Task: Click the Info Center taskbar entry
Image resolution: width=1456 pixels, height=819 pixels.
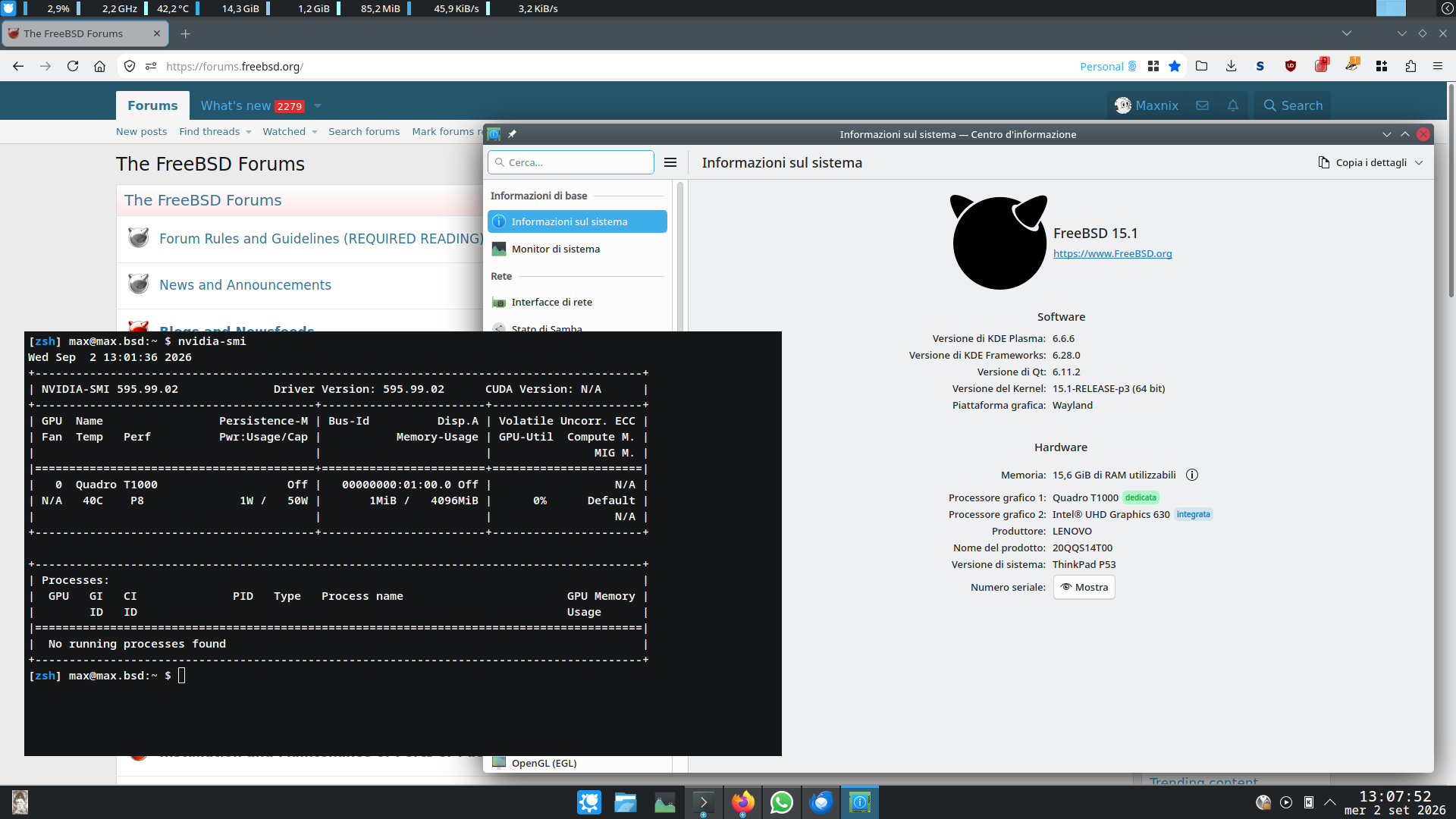Action: tap(860, 802)
